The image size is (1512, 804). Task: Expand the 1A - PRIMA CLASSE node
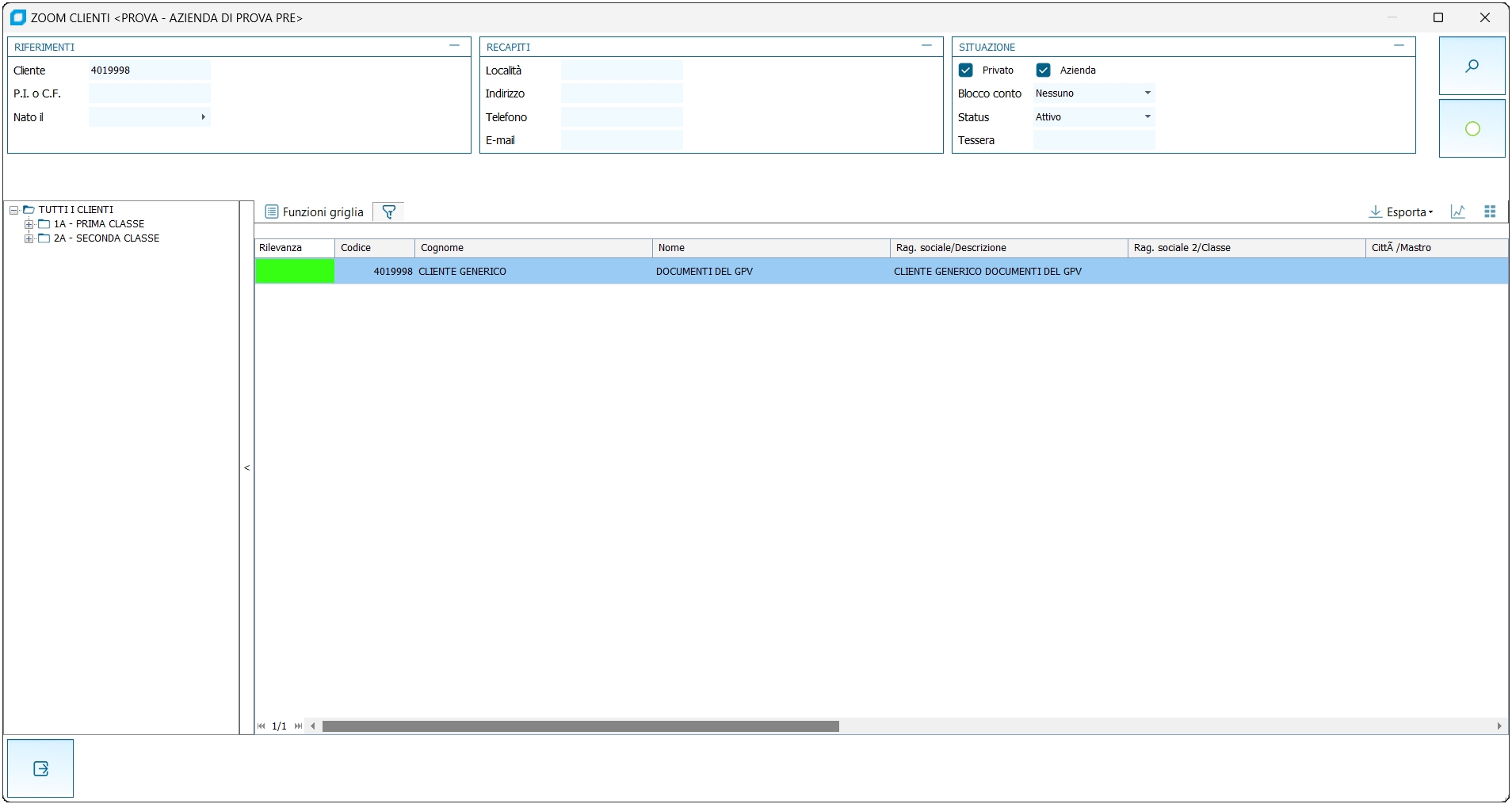pos(29,224)
